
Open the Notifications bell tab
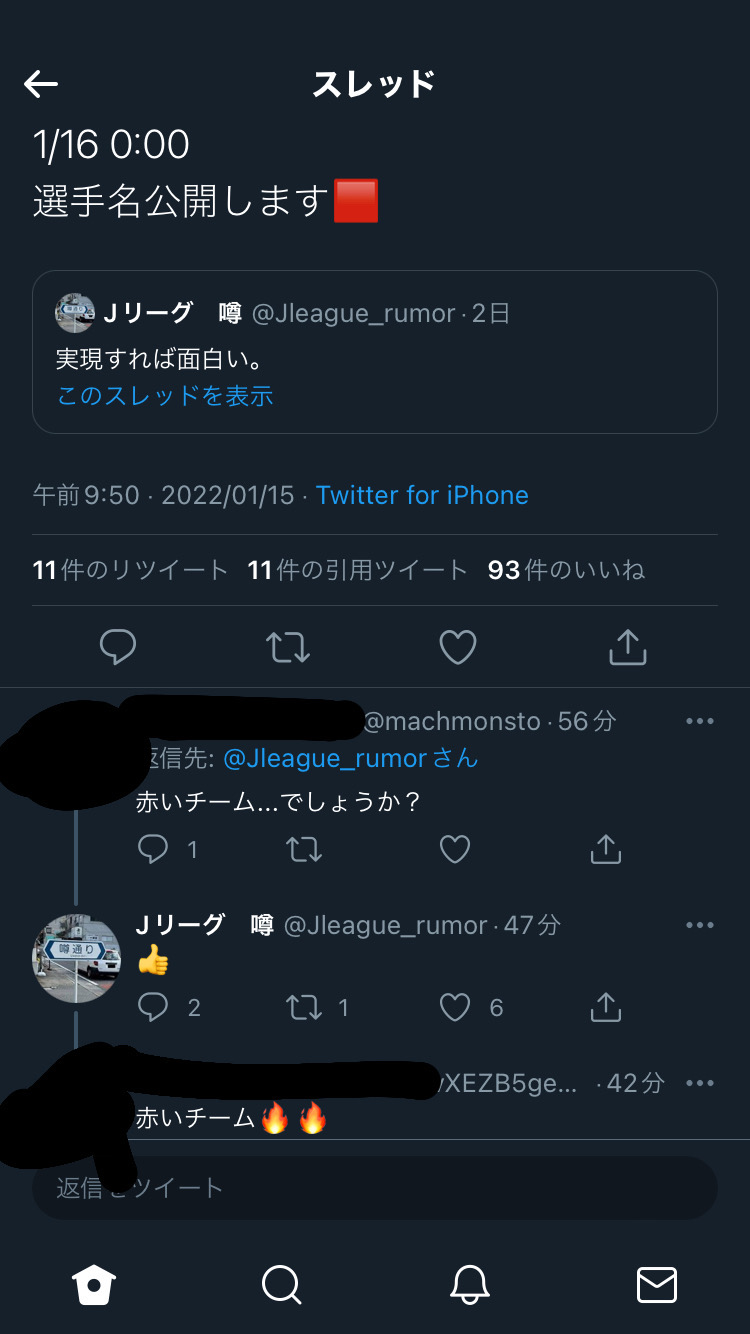(x=469, y=1284)
